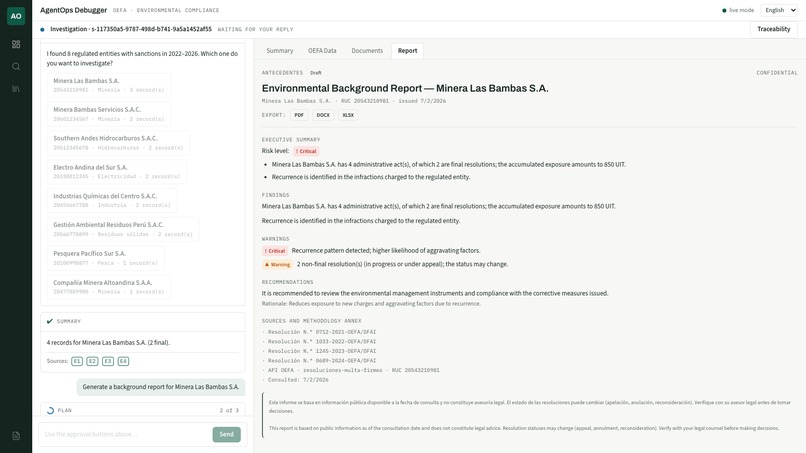Export the report as XLSX
This screenshot has width=806, height=453.
[x=348, y=115]
